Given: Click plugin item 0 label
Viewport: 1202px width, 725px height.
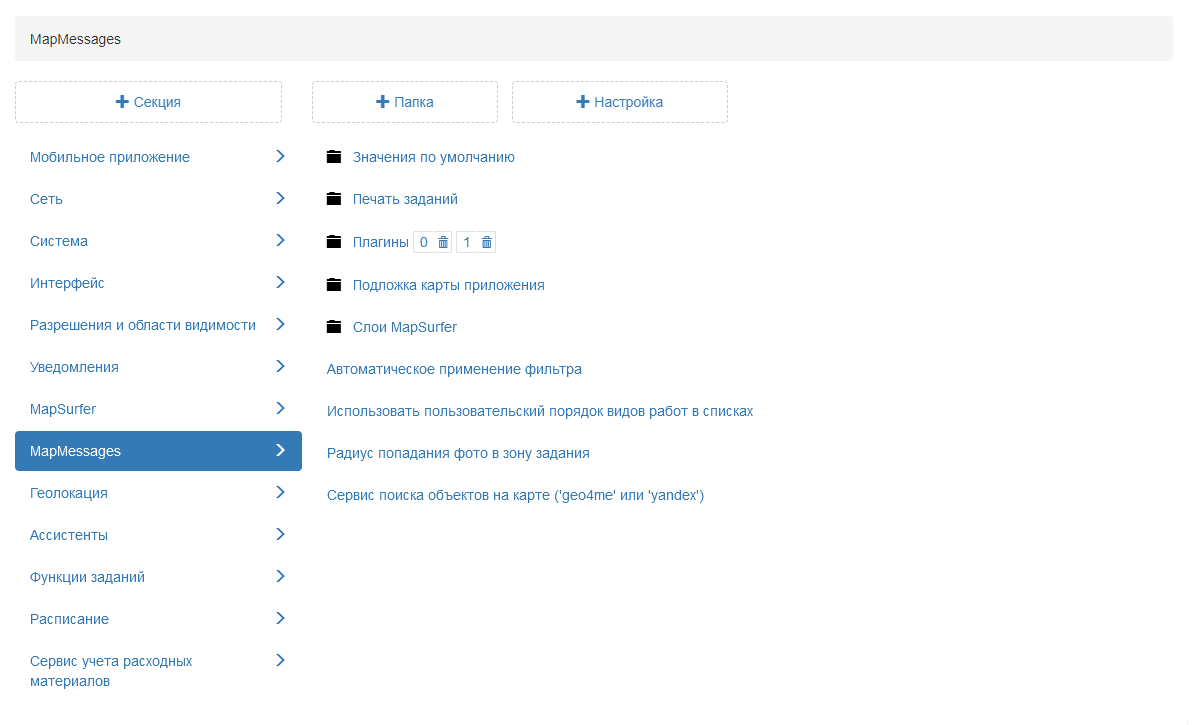Looking at the screenshot, I should coord(424,242).
